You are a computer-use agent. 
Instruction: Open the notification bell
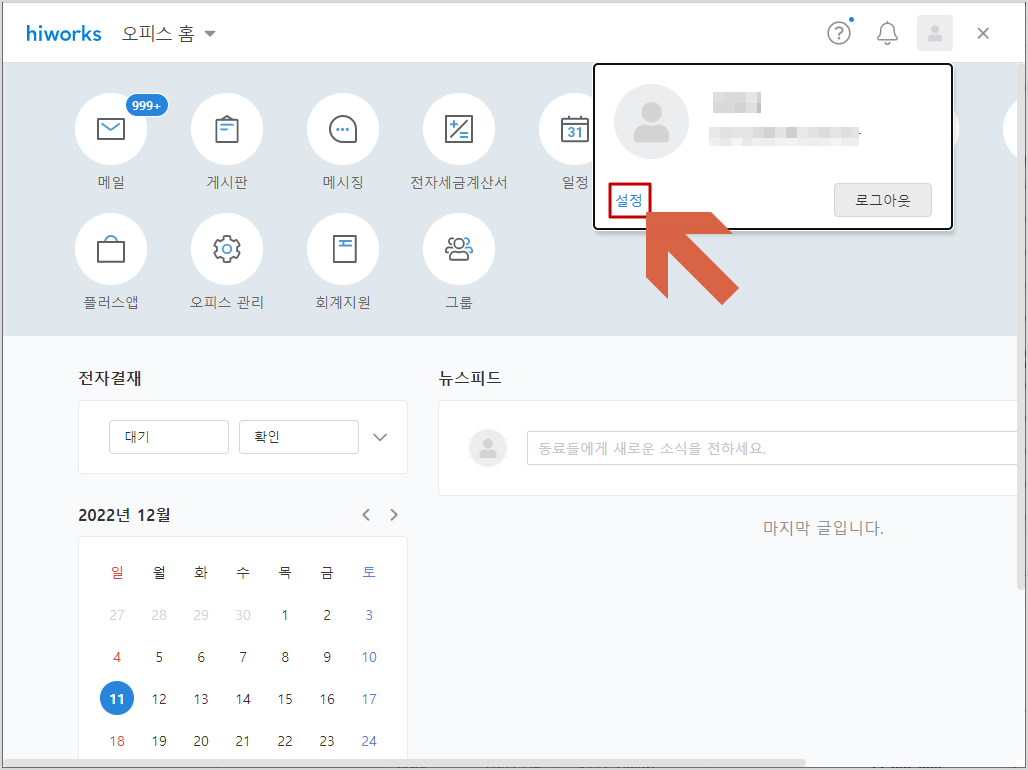(x=887, y=32)
